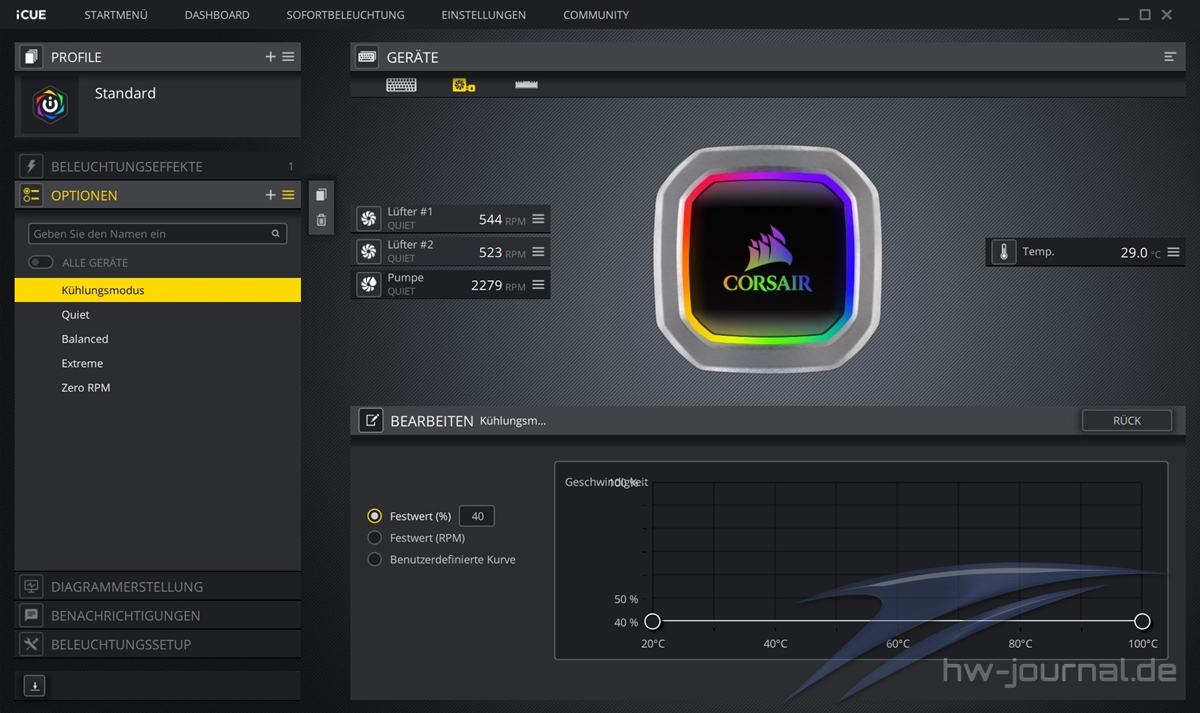Click the Diagrammerstellung chart icon
The width and height of the screenshot is (1200, 713).
click(x=31, y=587)
